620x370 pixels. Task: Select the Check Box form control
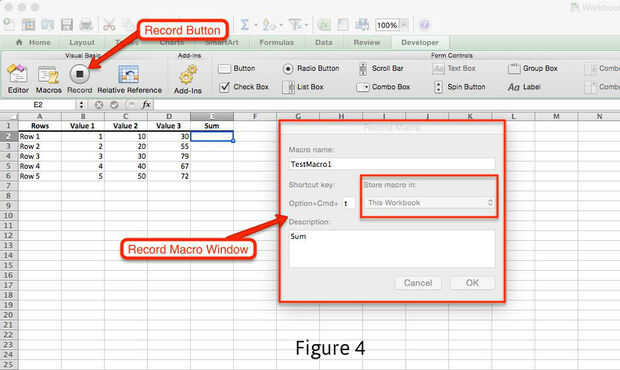tap(244, 87)
